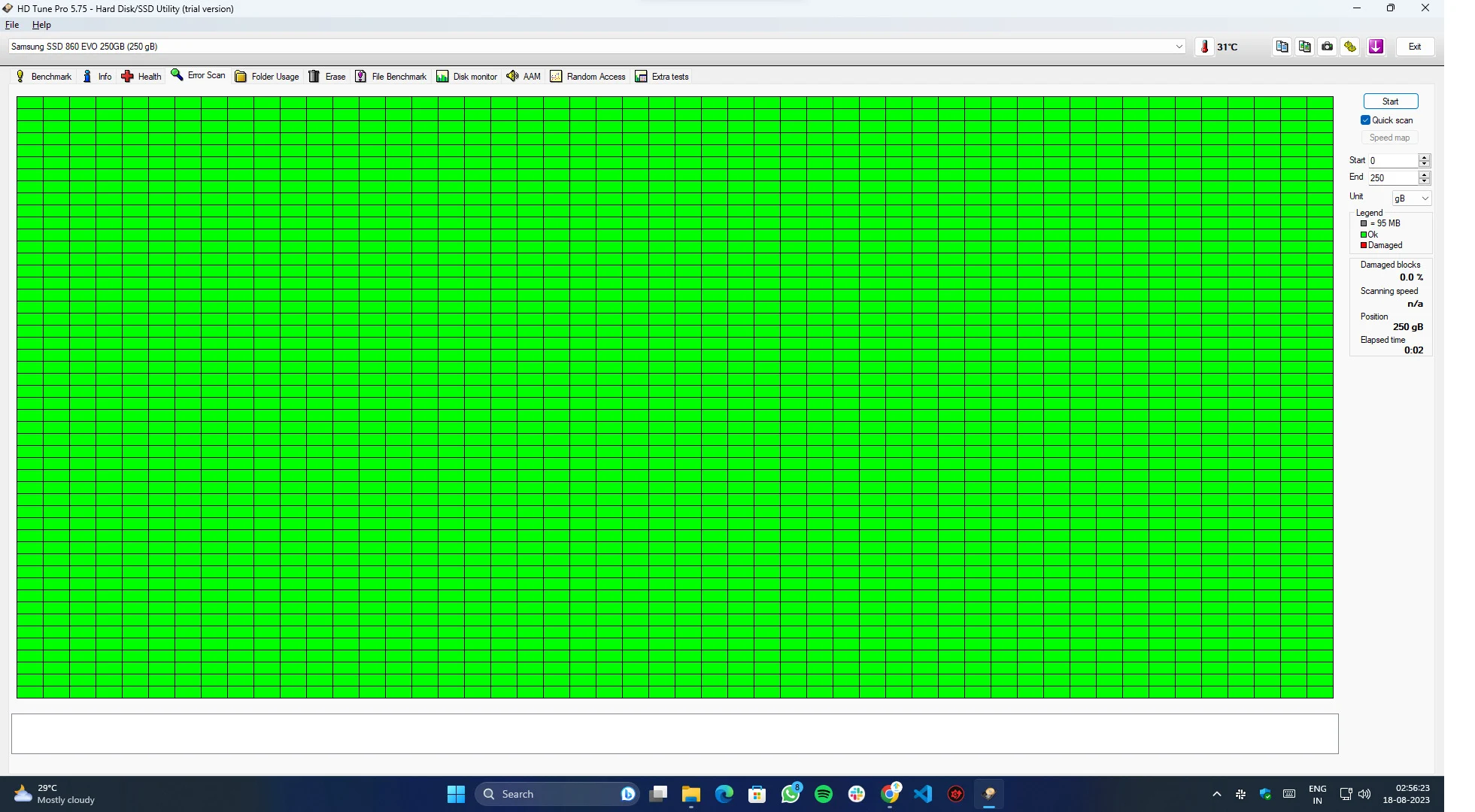Open the File menu
This screenshot has height=812, width=1475.
[x=12, y=25]
